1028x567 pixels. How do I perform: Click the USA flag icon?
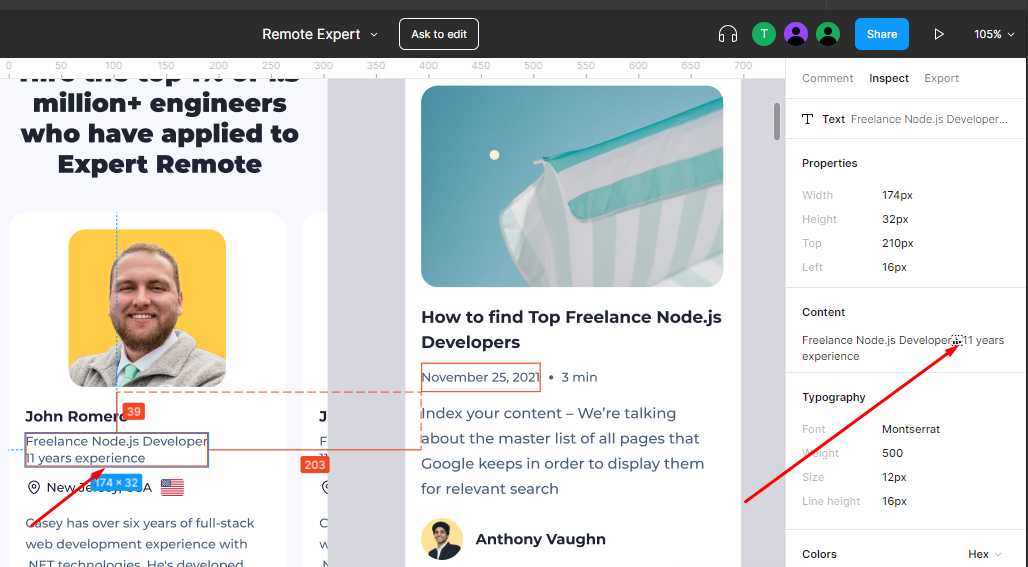point(172,487)
